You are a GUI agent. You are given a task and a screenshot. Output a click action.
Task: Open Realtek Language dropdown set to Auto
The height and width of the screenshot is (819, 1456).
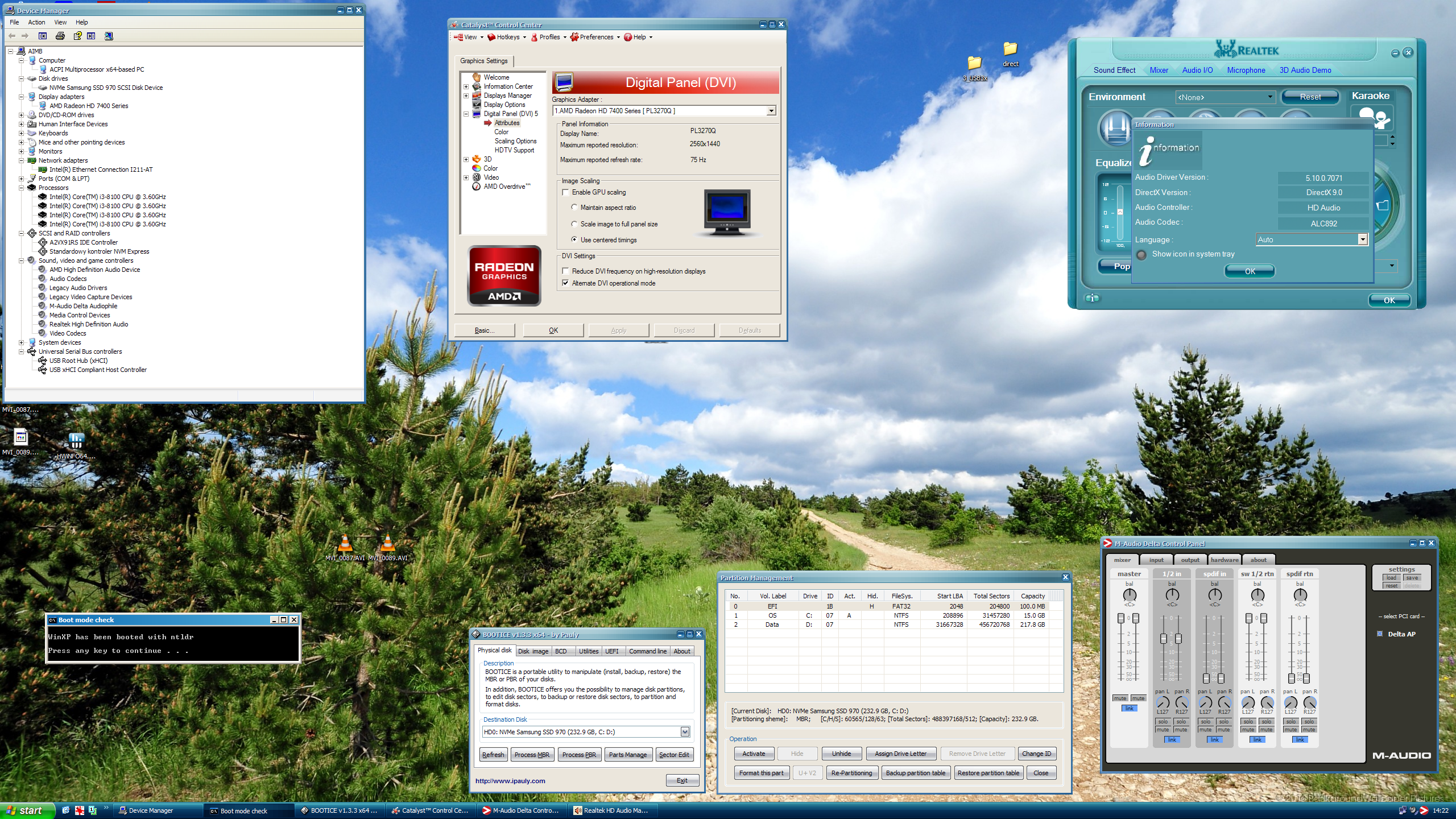point(1362,239)
